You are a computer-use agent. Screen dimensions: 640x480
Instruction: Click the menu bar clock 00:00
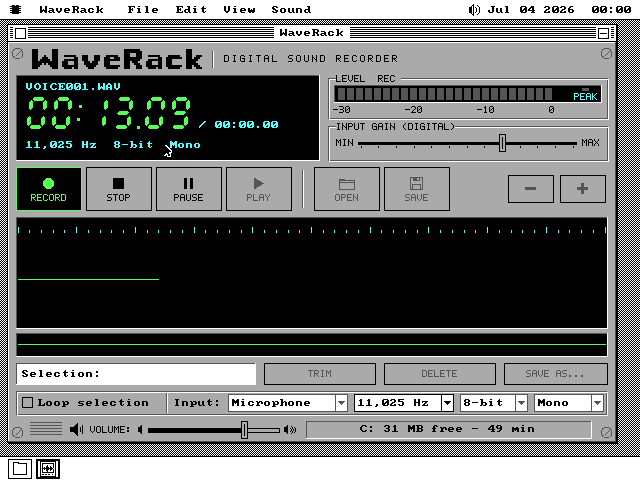click(x=611, y=9)
